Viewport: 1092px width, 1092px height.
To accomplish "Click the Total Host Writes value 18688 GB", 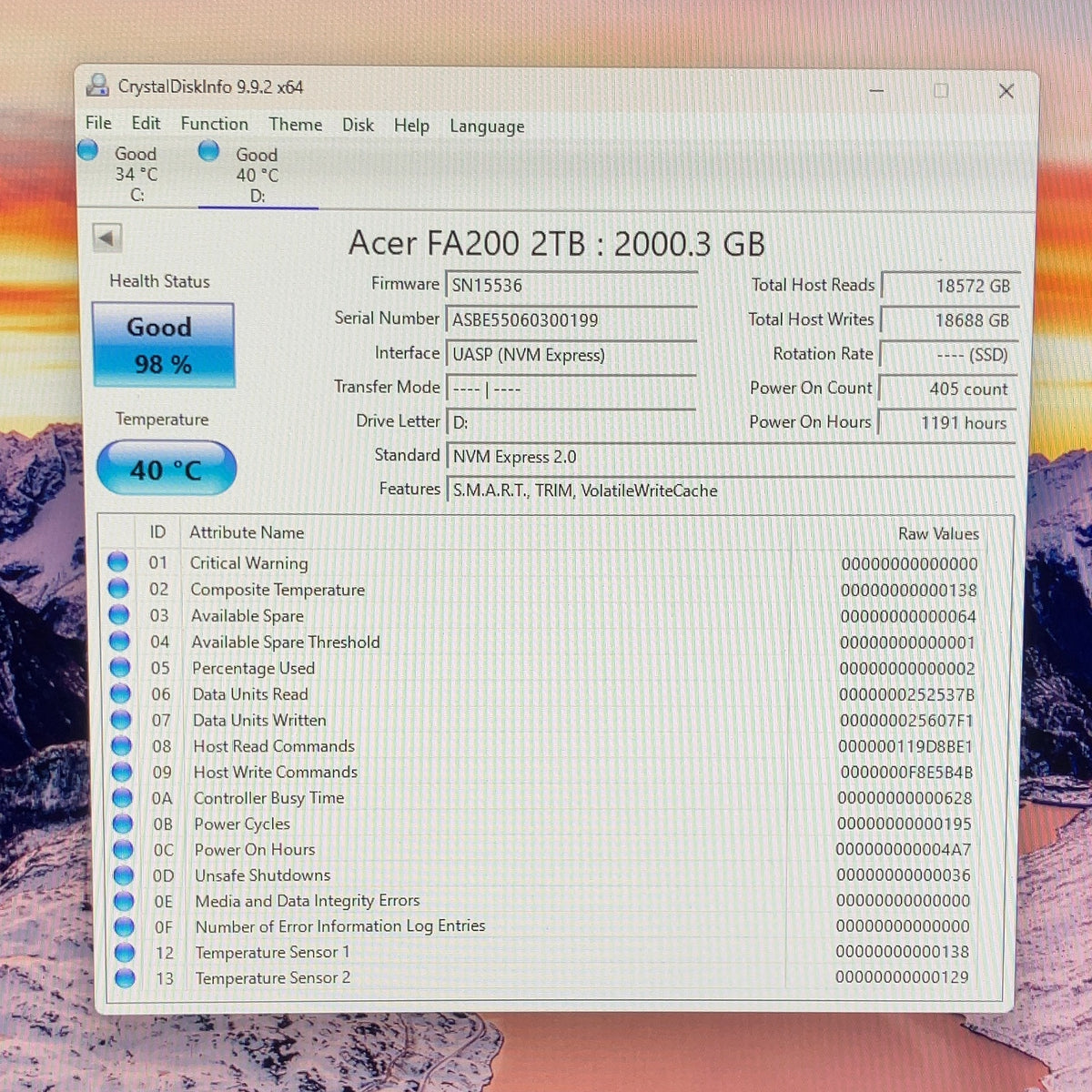I will click(949, 320).
